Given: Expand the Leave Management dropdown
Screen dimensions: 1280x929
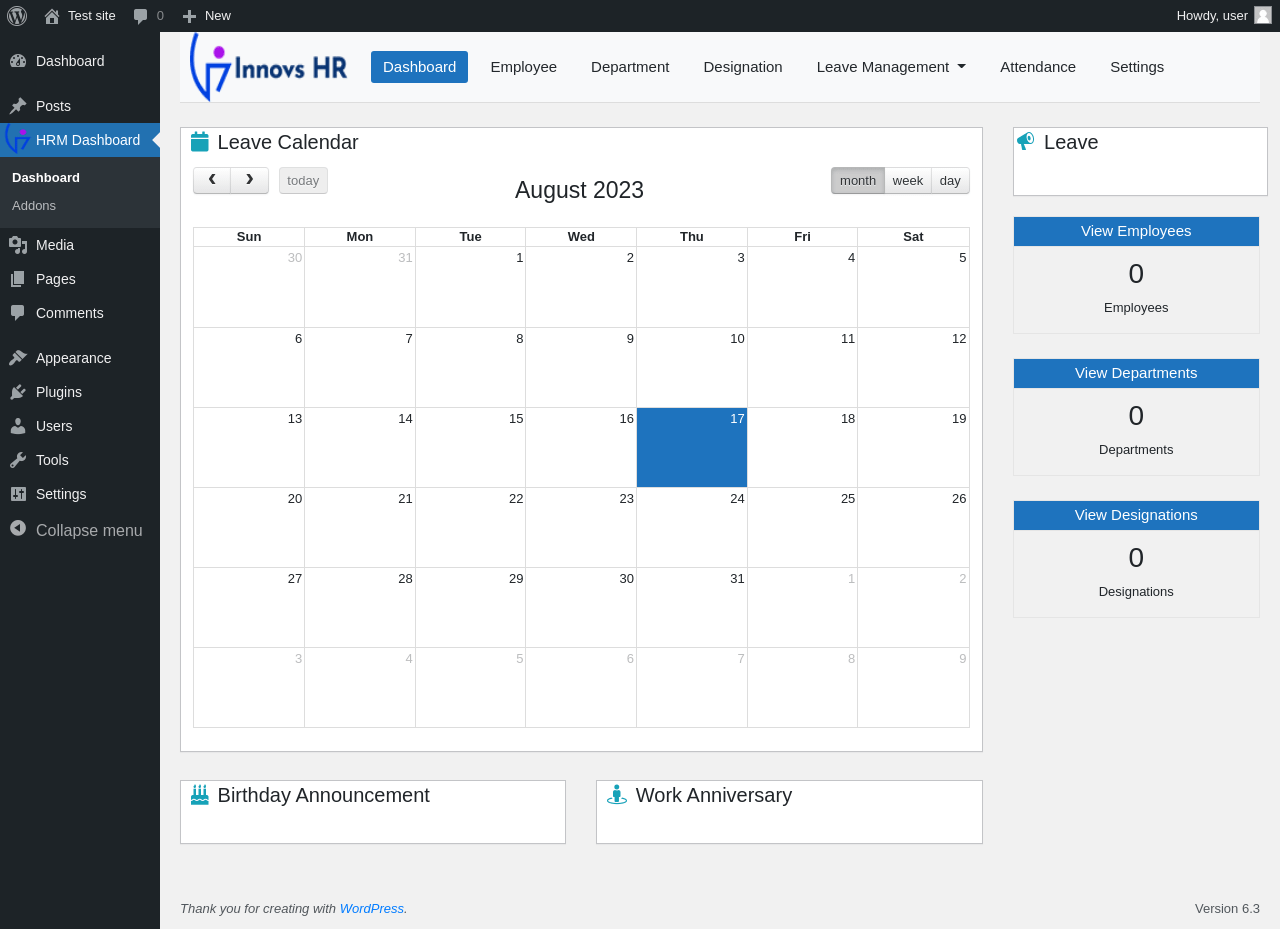Looking at the screenshot, I should 891,67.
